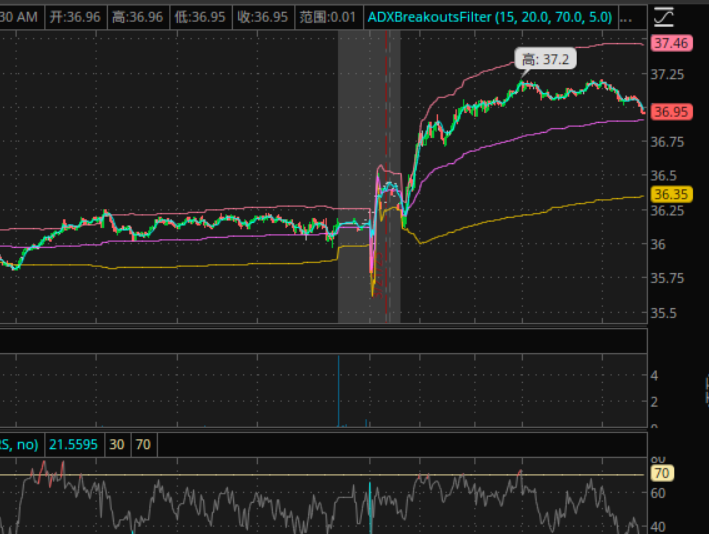The image size is (709, 534).
Task: Select the red 36.95 last price bubble
Action: click(669, 112)
